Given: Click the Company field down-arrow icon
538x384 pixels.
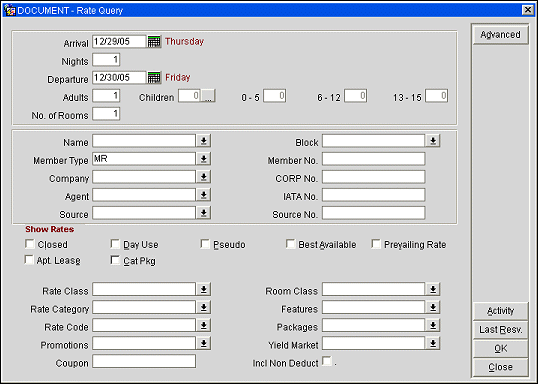Looking at the screenshot, I should [x=204, y=177].
